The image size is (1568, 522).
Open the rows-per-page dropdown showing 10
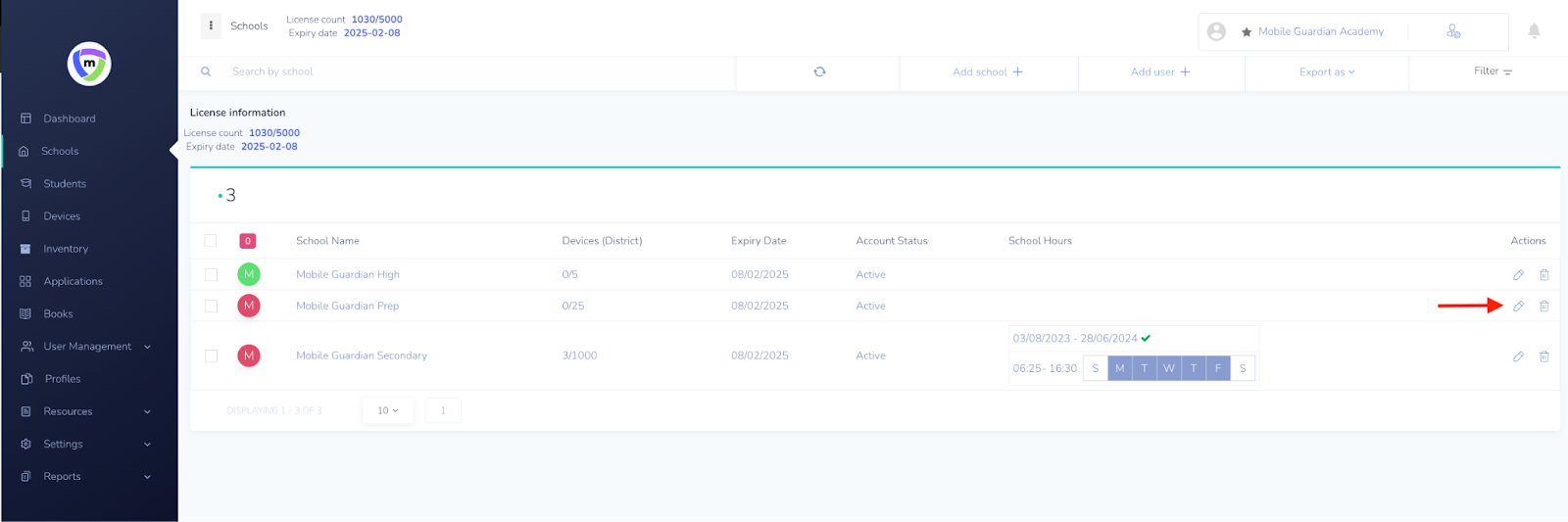pyautogui.click(x=388, y=410)
